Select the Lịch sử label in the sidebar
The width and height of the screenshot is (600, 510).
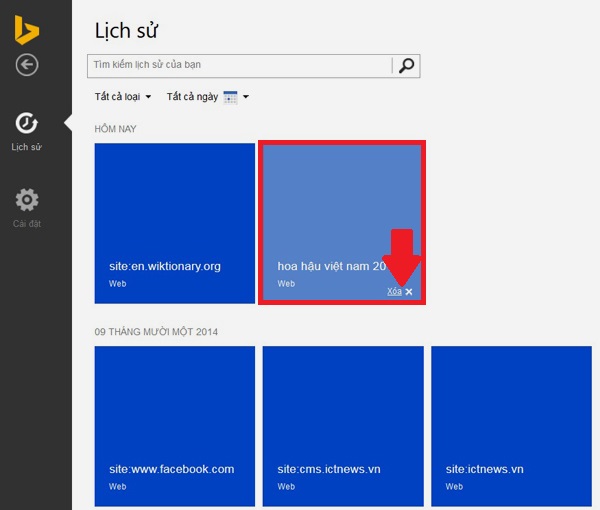(27, 147)
